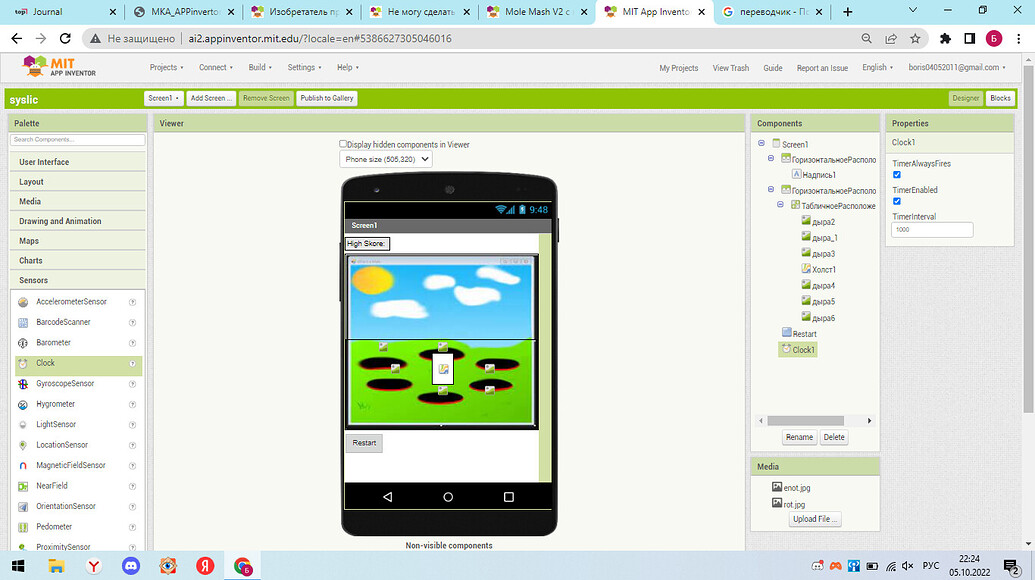
Task: Click the BarcodeScanner component icon
Action: 25,322
